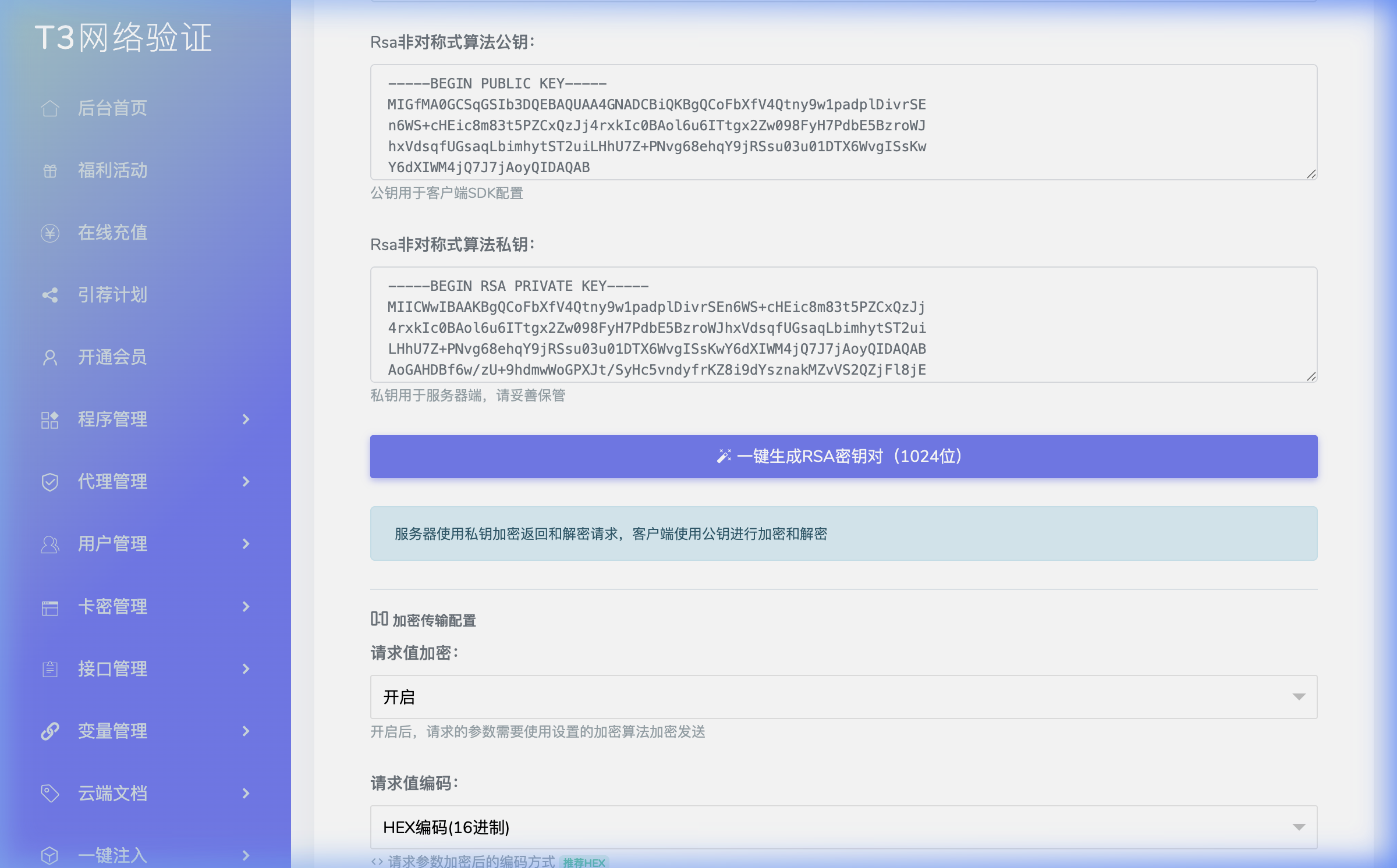
Task: Click the binary icon beside 加密传输配置
Action: [378, 620]
